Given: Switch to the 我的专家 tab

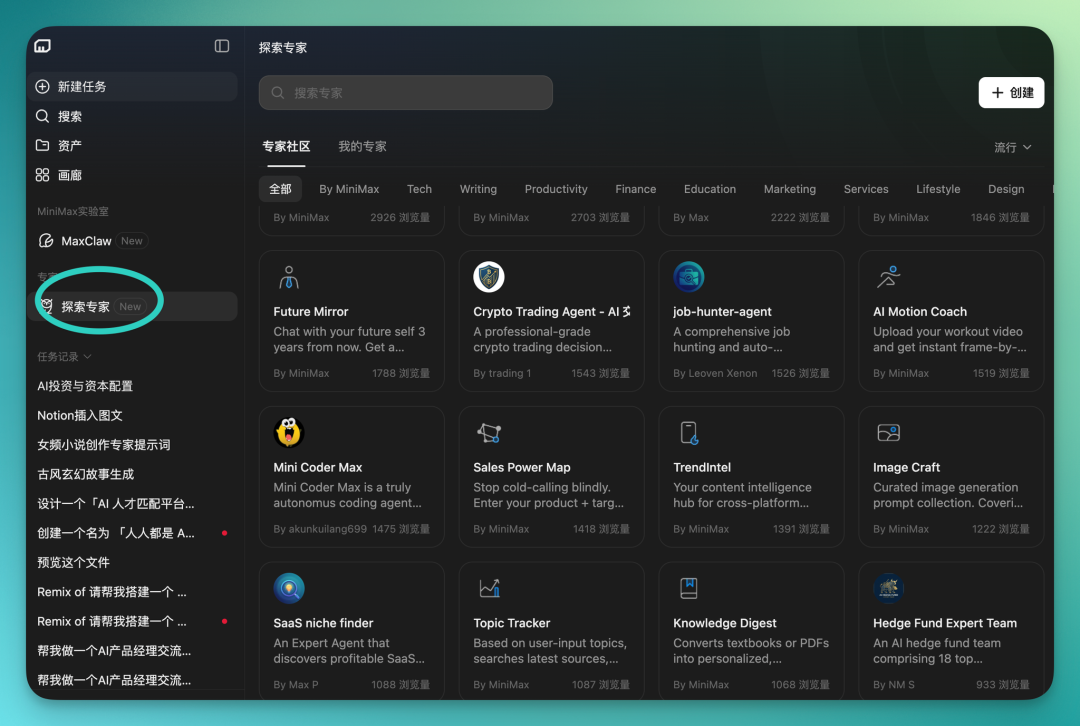Looking at the screenshot, I should [x=362, y=147].
